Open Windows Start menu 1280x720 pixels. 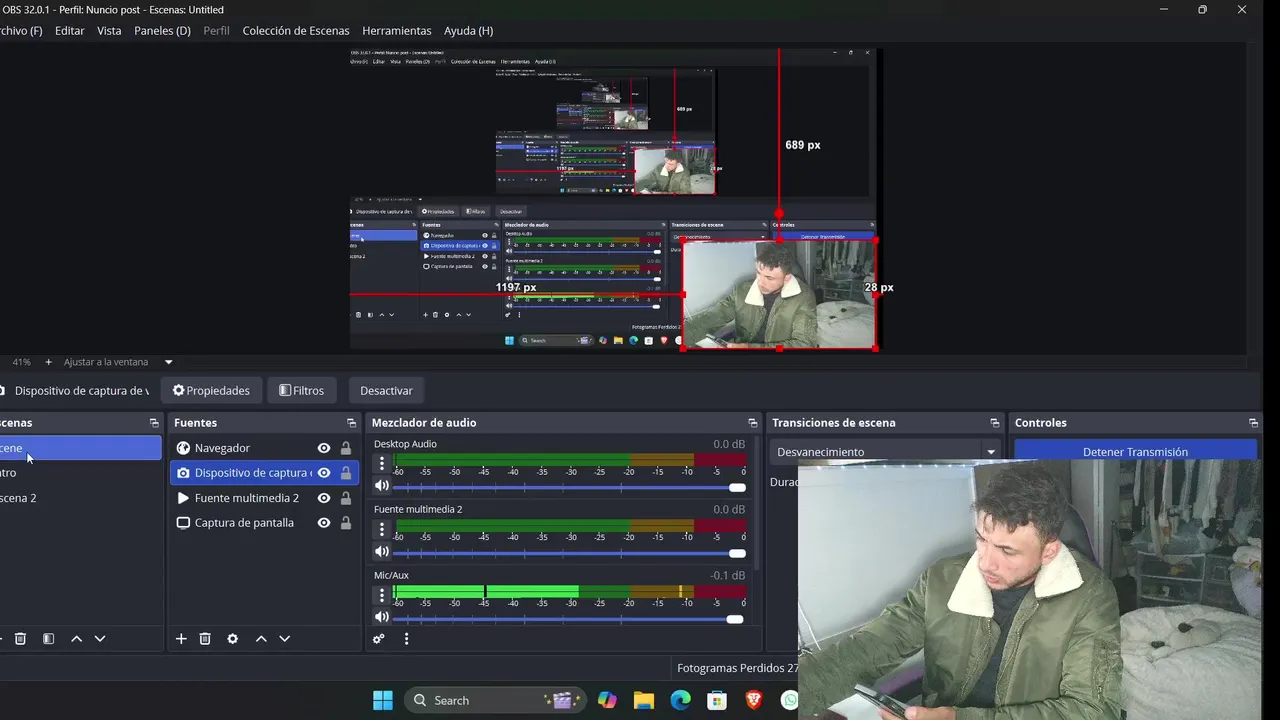383,700
